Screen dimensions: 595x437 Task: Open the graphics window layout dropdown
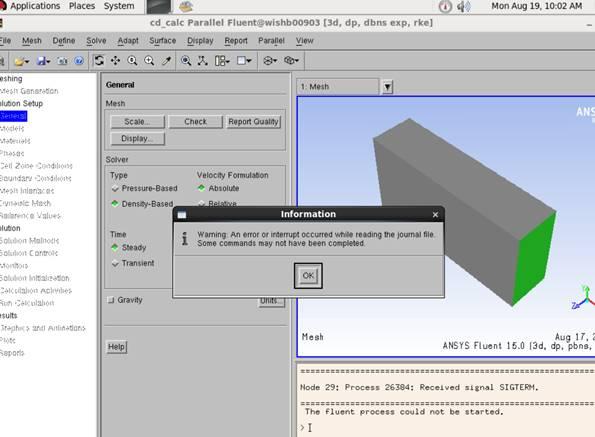click(244, 61)
